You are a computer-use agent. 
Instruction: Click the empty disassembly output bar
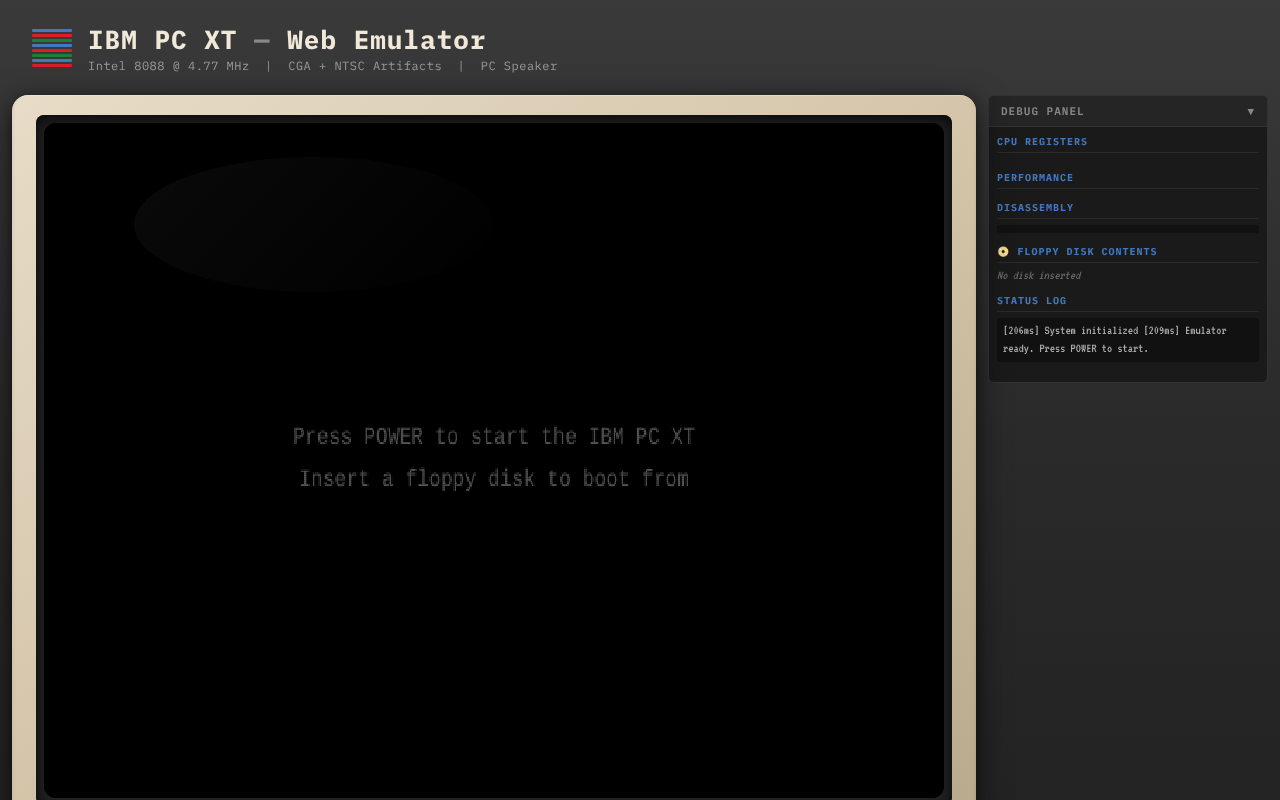(1128, 229)
